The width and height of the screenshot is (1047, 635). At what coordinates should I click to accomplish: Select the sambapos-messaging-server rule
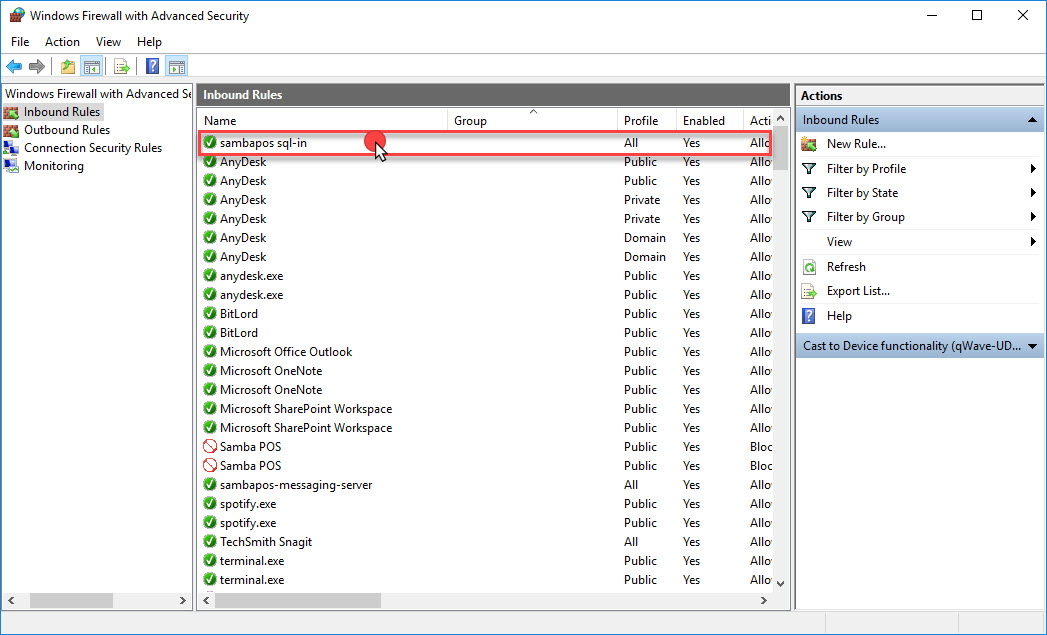(x=295, y=485)
